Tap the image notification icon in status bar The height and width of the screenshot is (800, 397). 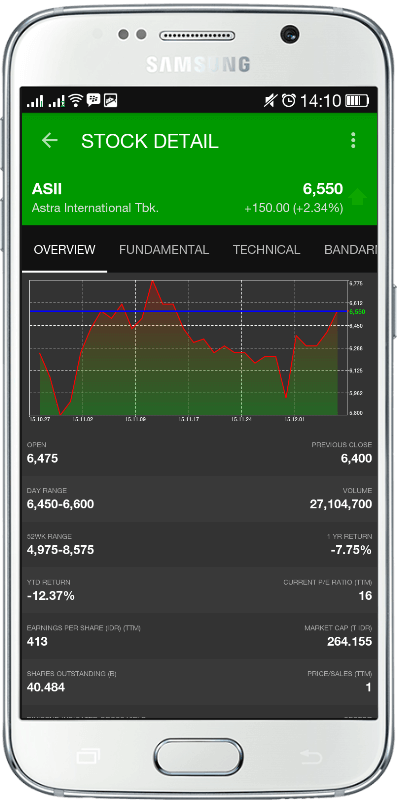click(x=111, y=101)
